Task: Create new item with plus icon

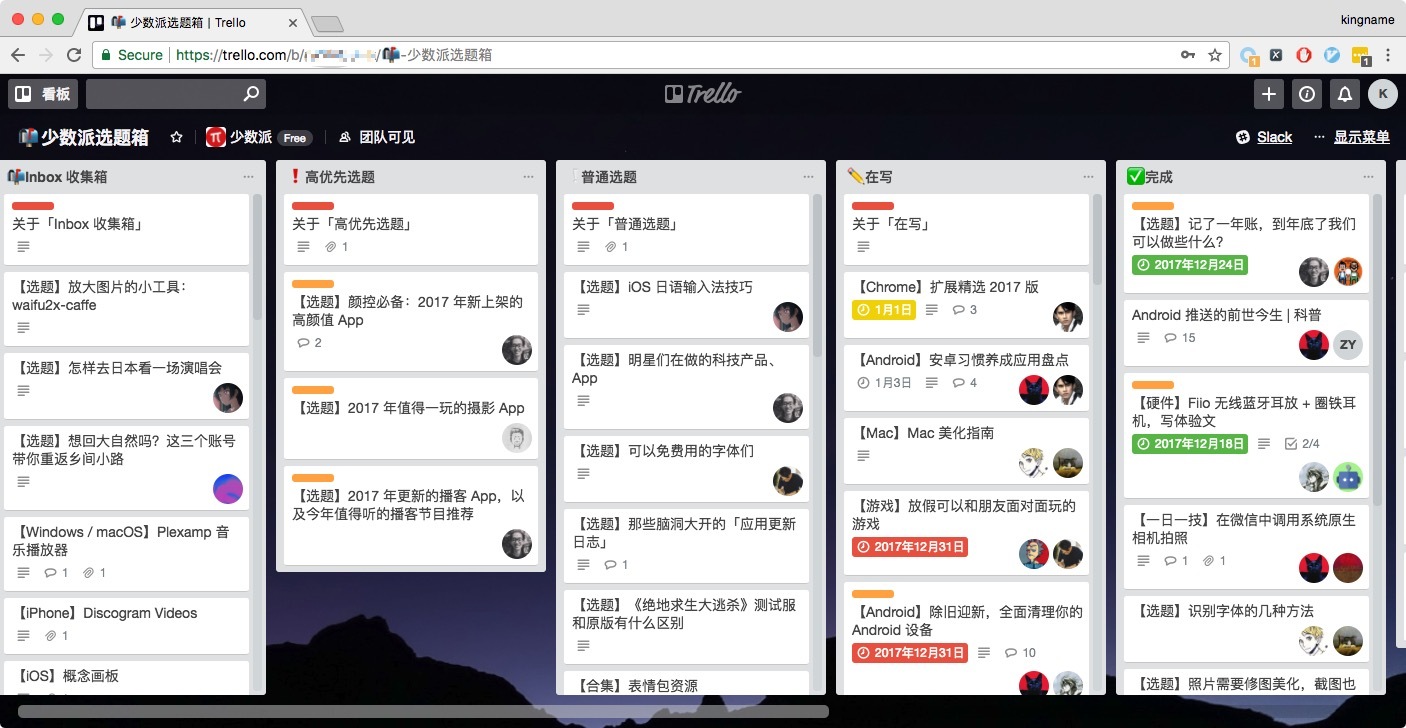Action: pos(1268,94)
